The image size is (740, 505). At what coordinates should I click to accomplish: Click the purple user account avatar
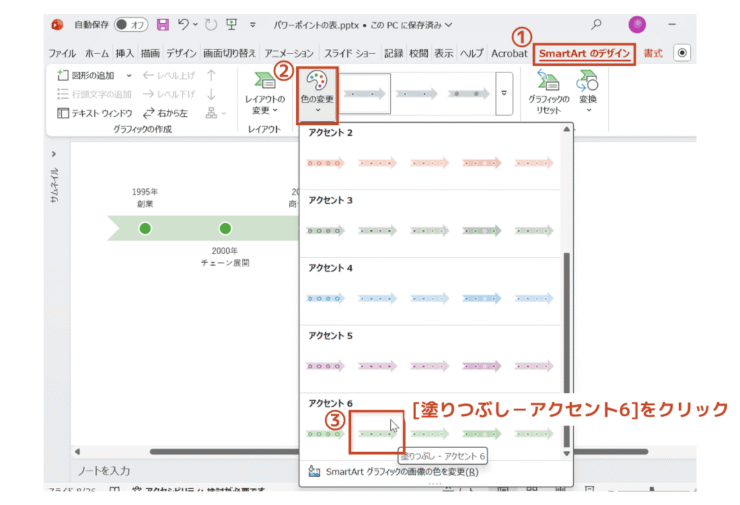(x=636, y=24)
